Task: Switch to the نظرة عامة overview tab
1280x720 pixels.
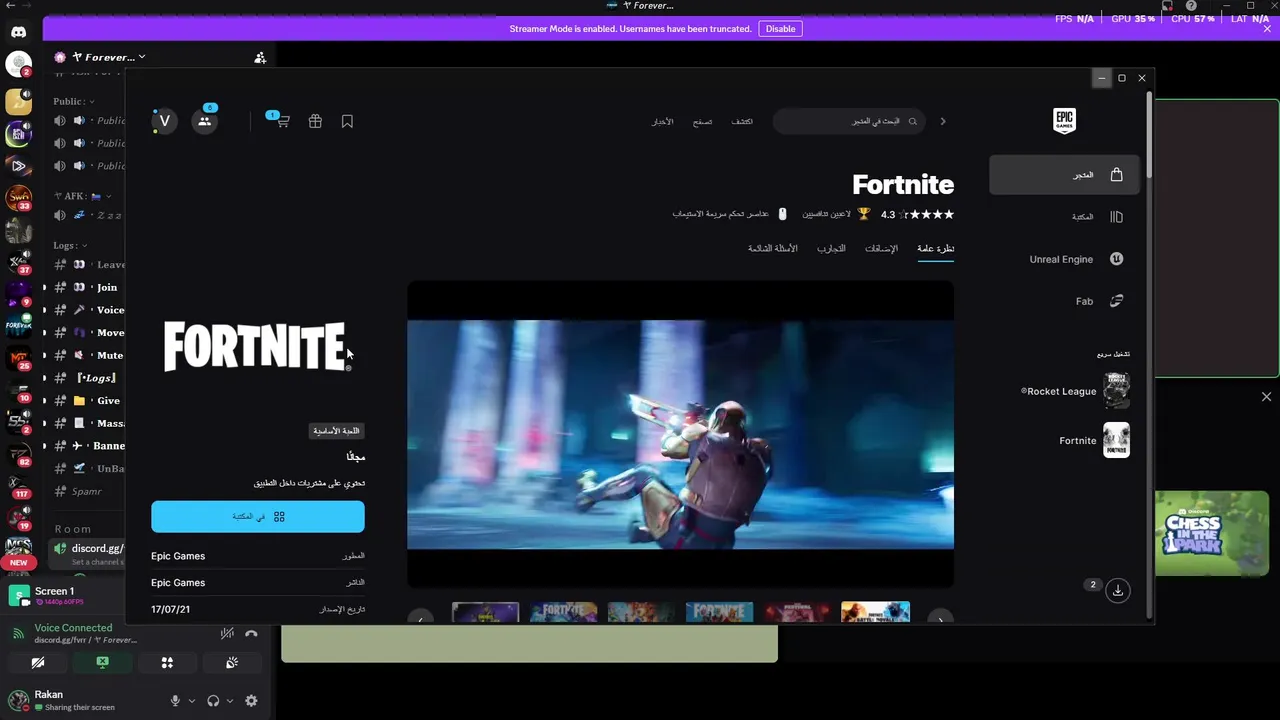Action: pos(935,248)
